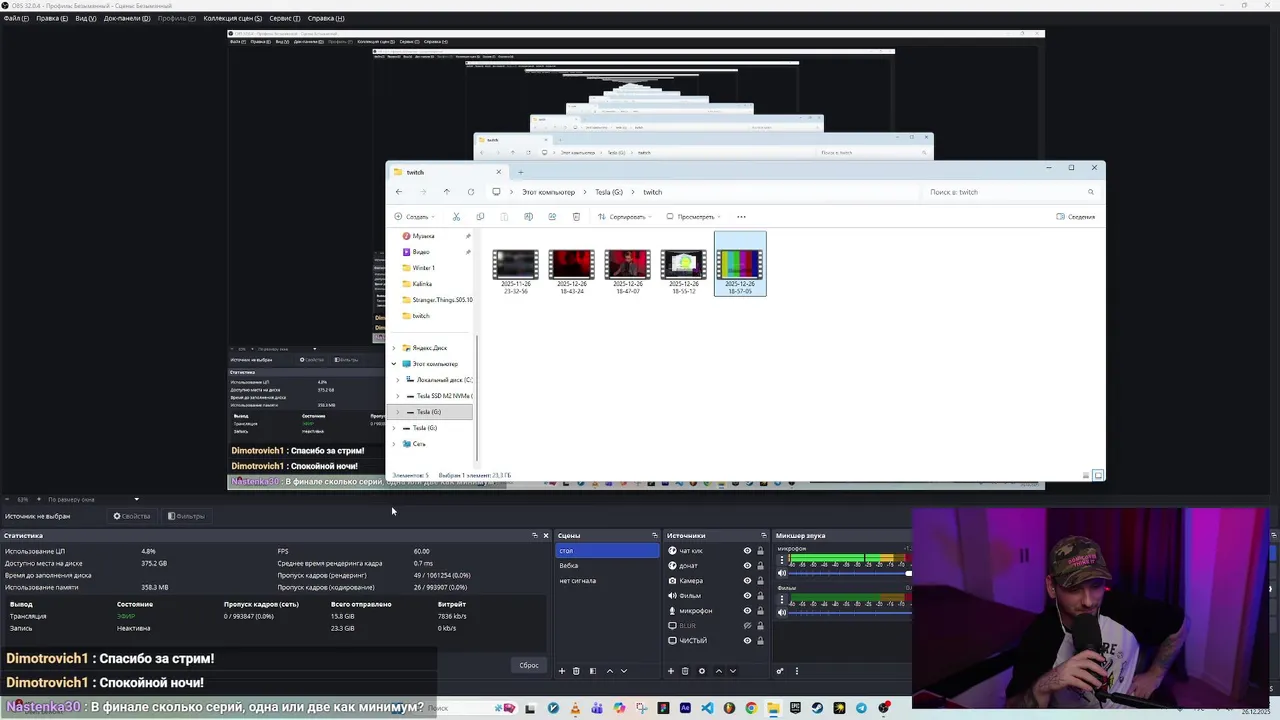The width and height of the screenshot is (1280, 720).
Task: Hide the Камера source
Action: (747, 581)
